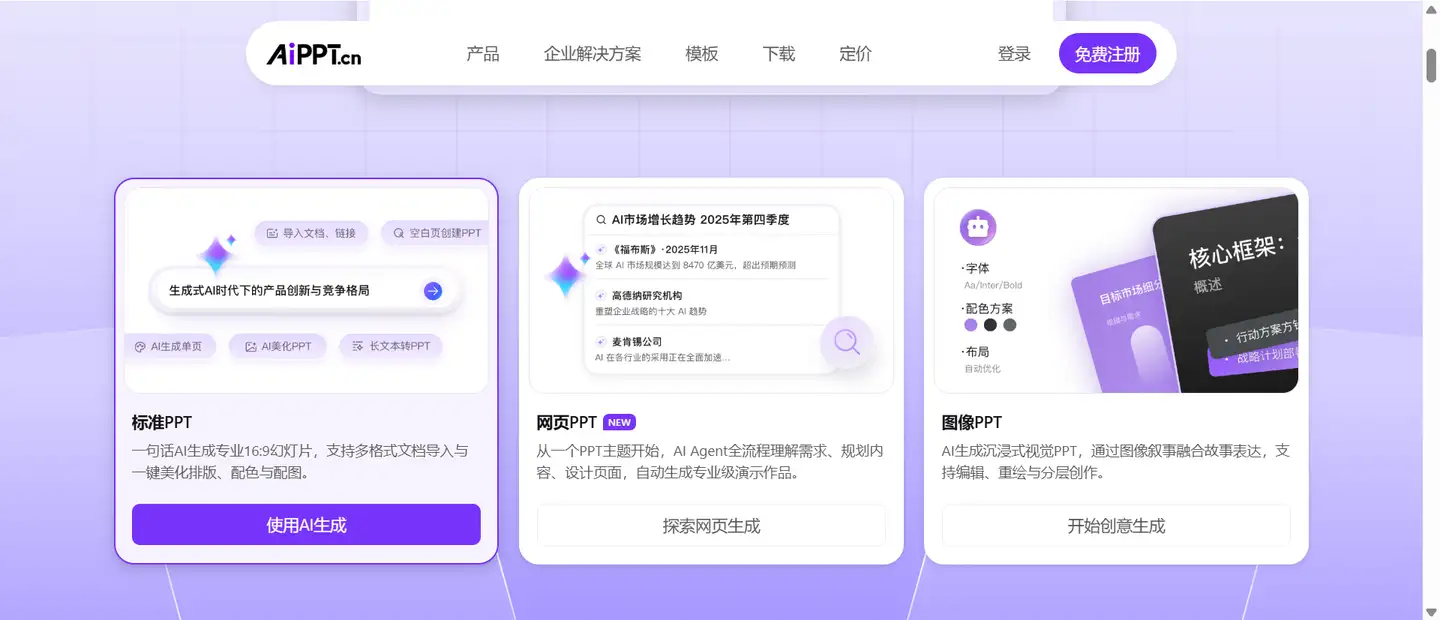Click the 图像PPT title

(x=971, y=422)
